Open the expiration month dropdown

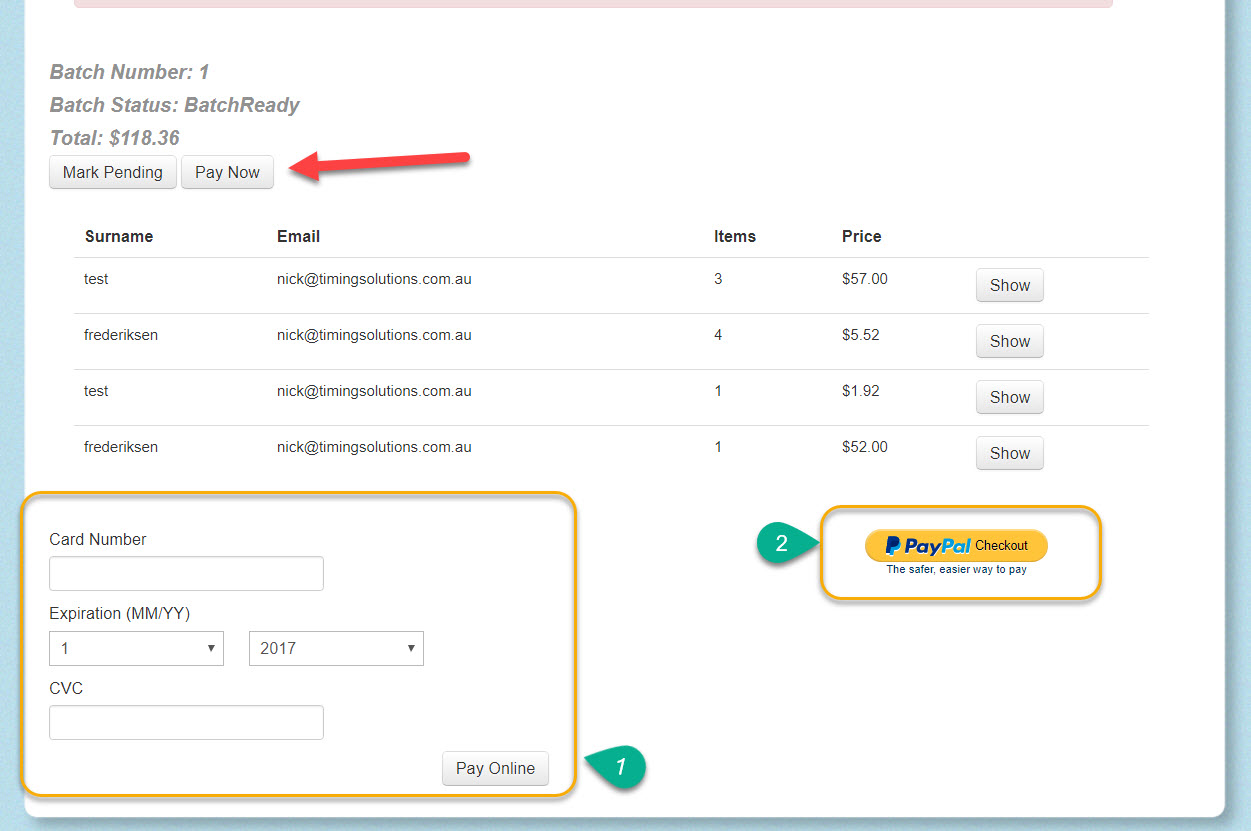coord(136,648)
